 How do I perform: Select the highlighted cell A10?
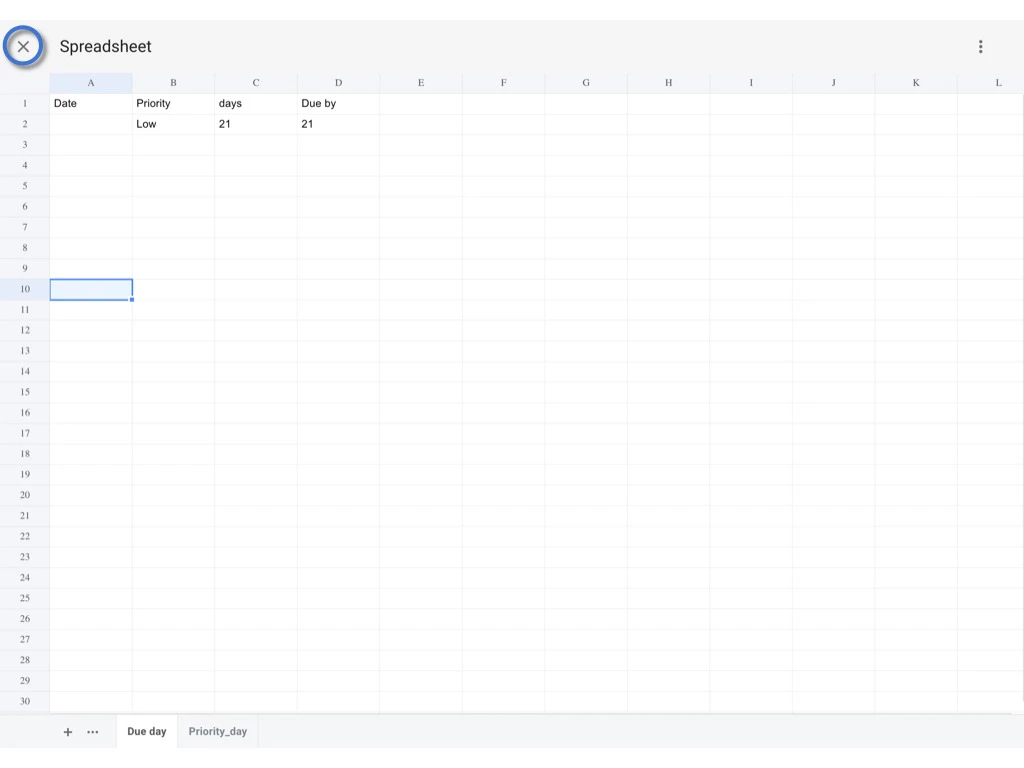coord(91,289)
